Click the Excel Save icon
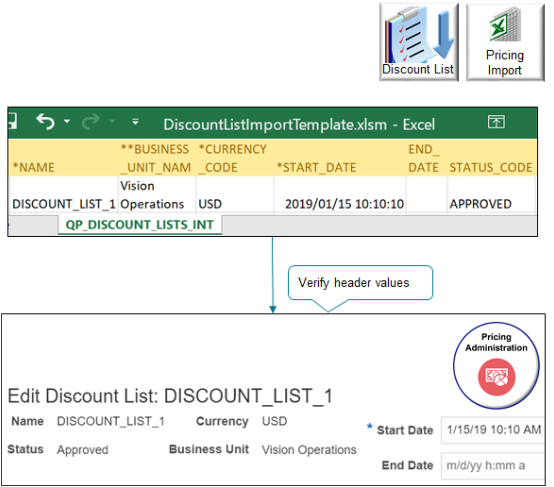The width and height of the screenshot is (554, 487). point(12,121)
